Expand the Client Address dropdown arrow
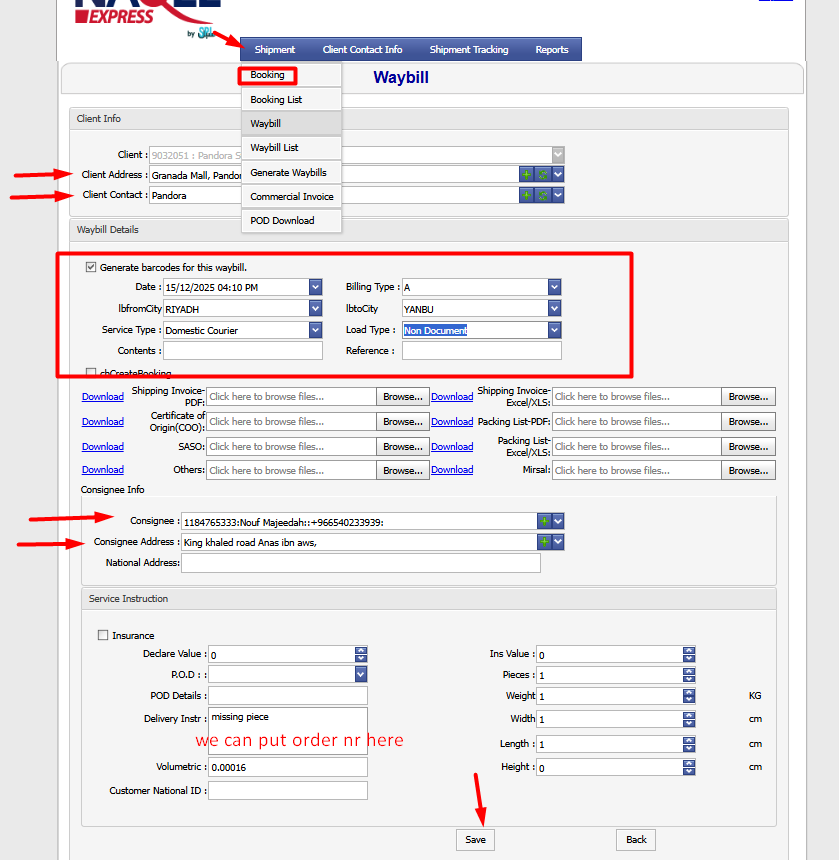 point(558,175)
